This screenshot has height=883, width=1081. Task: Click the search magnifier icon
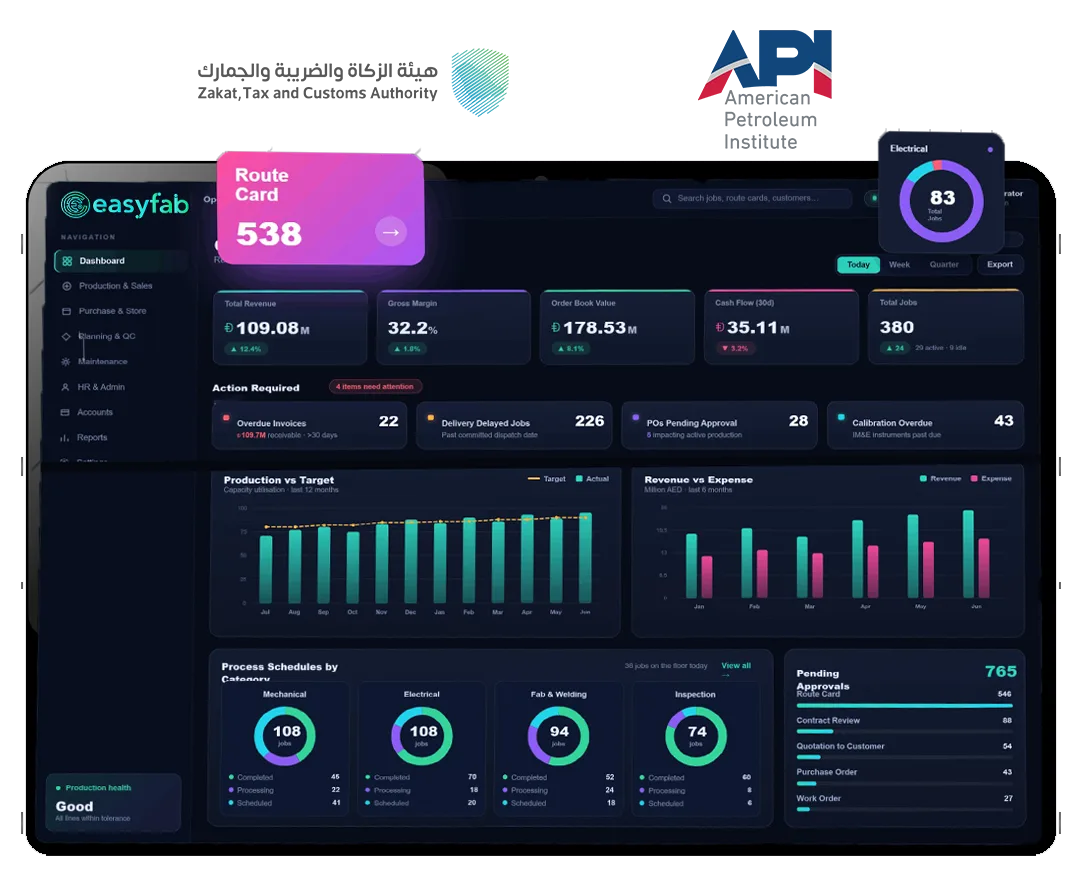tap(667, 199)
